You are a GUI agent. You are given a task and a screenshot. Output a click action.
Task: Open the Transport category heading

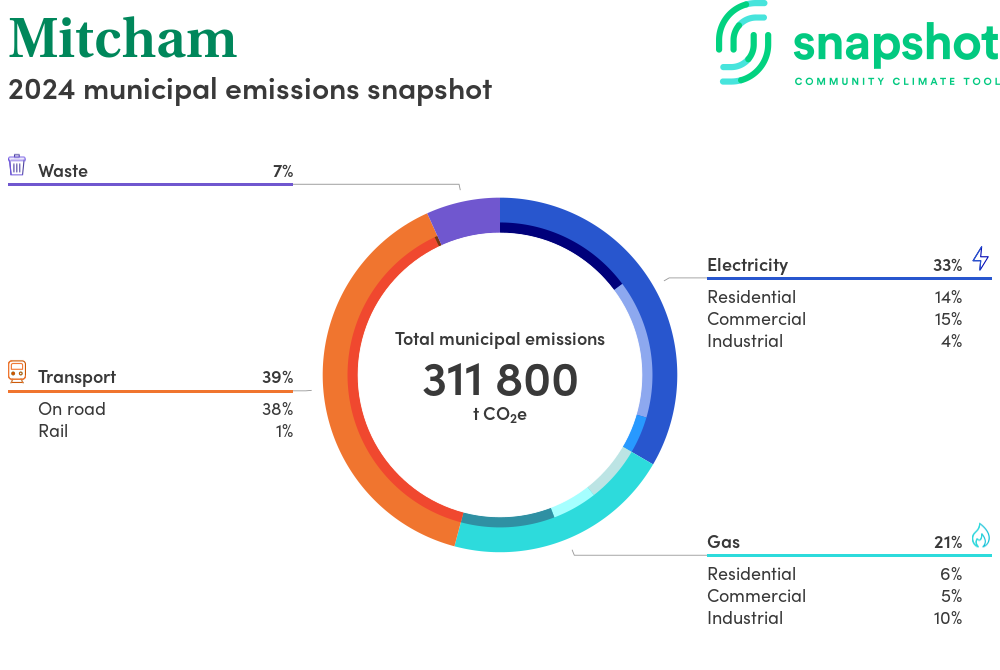tap(77, 377)
